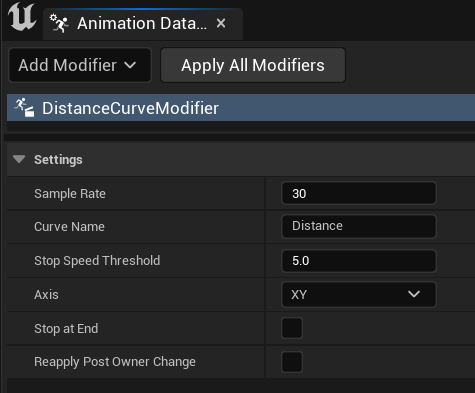Click the Stop Speed Threshold field
Image resolution: width=475 pixels, height=393 pixels.
(x=359, y=261)
